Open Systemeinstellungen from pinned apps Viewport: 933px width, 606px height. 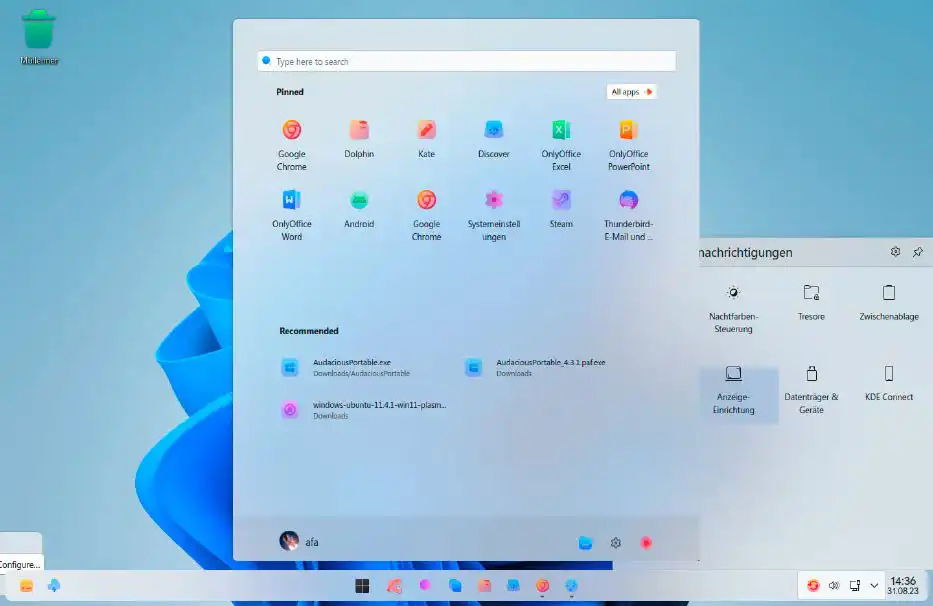493,215
